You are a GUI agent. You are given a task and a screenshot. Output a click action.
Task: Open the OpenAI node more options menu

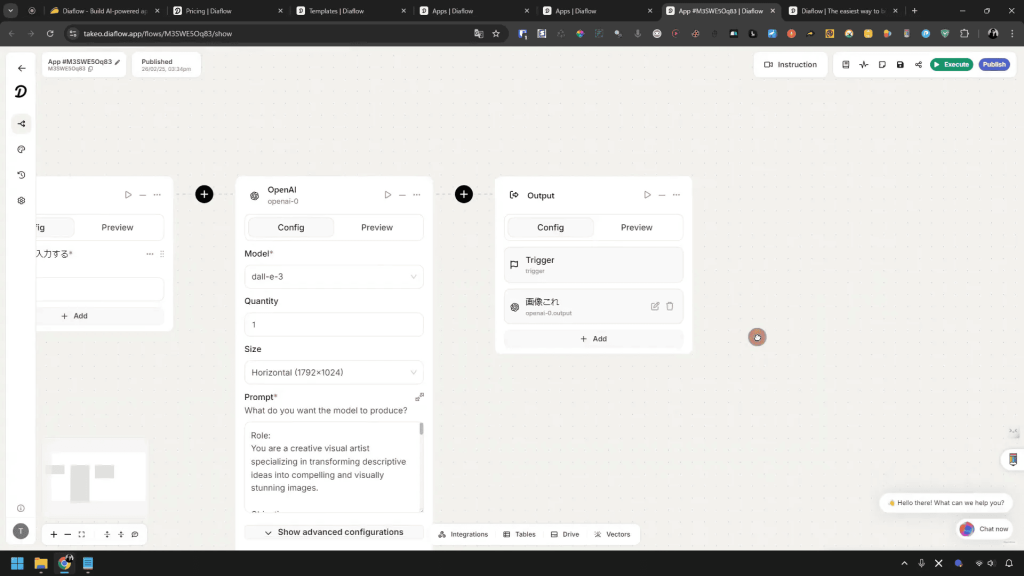417,195
